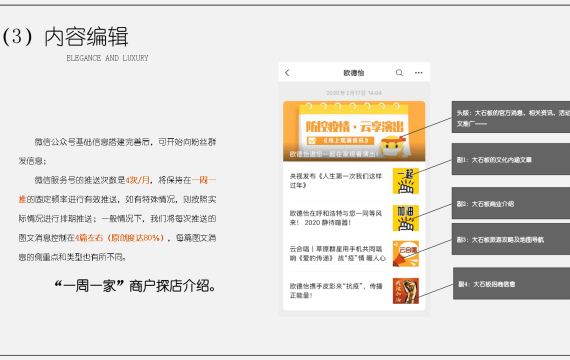The width and height of the screenshot is (570, 360).
Task: Click the orange 4次/月 text
Action: click(x=137, y=180)
